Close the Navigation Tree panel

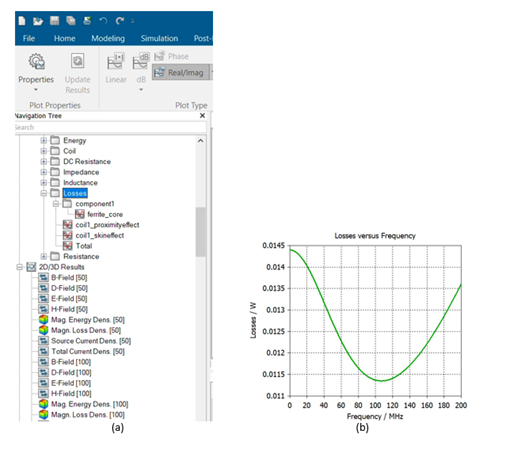point(202,116)
